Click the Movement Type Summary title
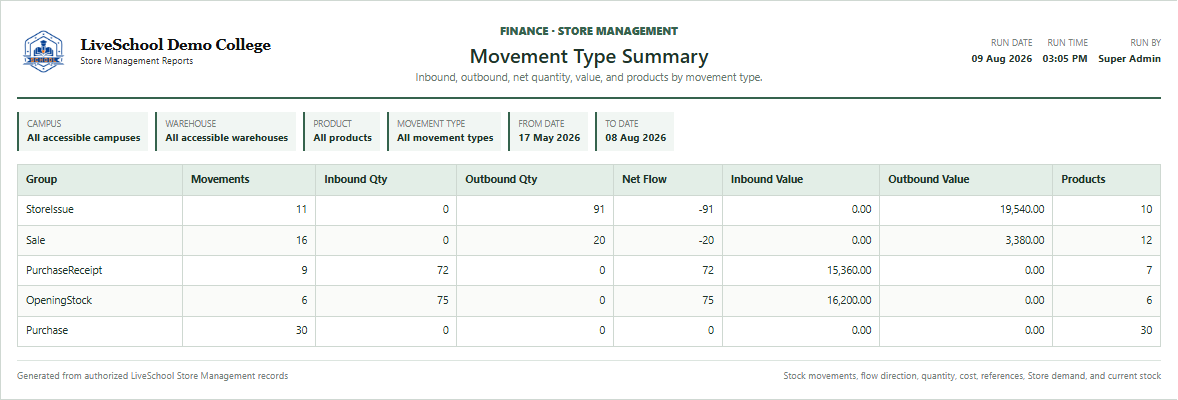The height and width of the screenshot is (400, 1178). [589, 57]
